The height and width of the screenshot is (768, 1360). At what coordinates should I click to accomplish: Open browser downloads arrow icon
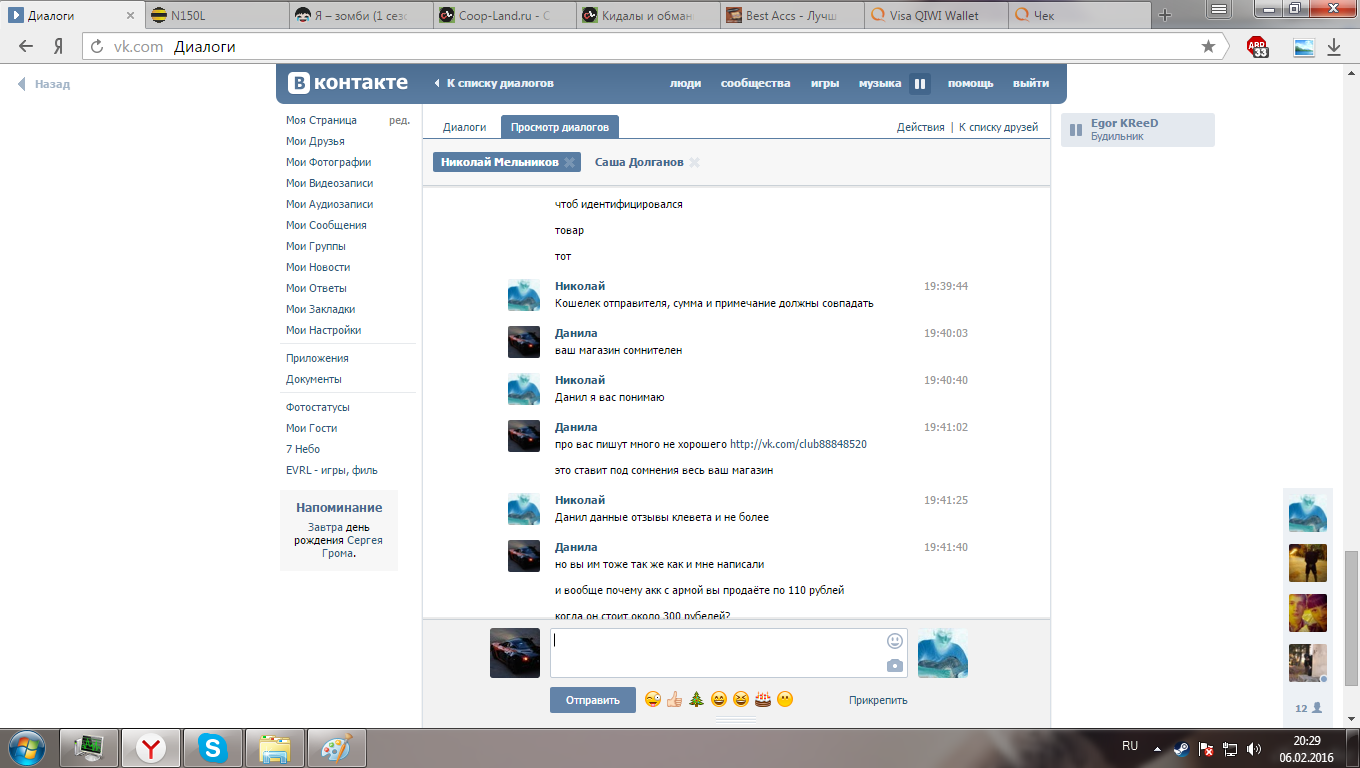pos(1333,47)
